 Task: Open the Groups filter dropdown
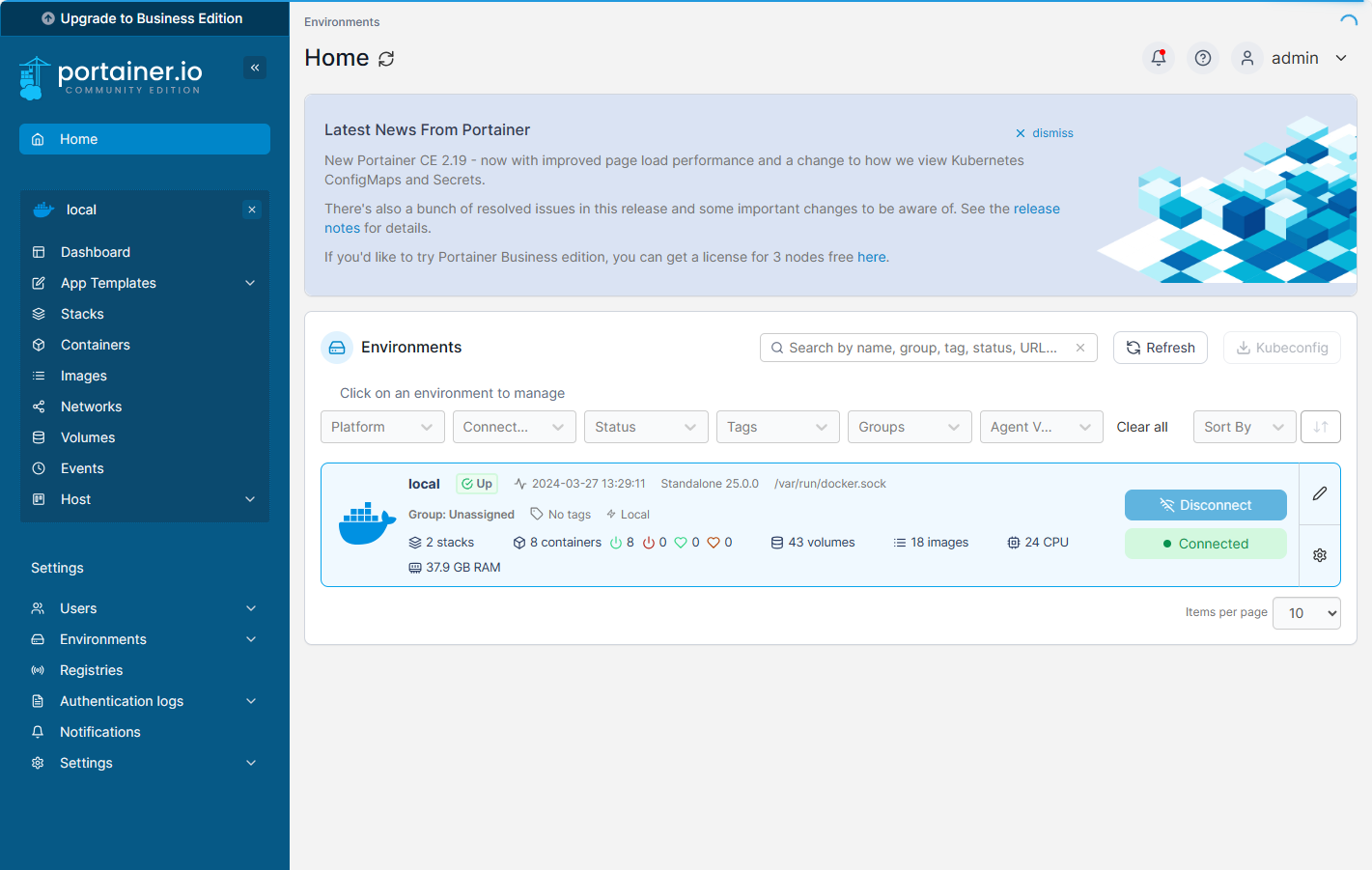point(910,427)
